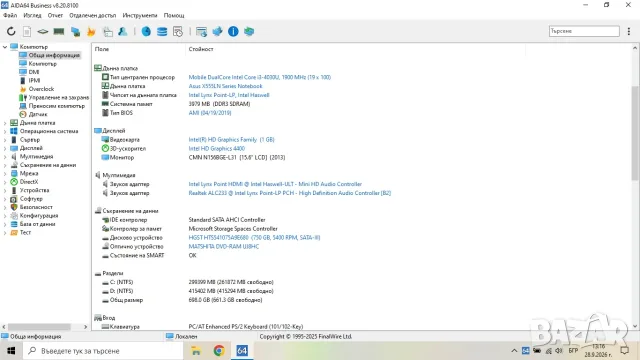The height and width of the screenshot is (360, 640).
Task: Open the notification center icon
Action: (x=624, y=351)
